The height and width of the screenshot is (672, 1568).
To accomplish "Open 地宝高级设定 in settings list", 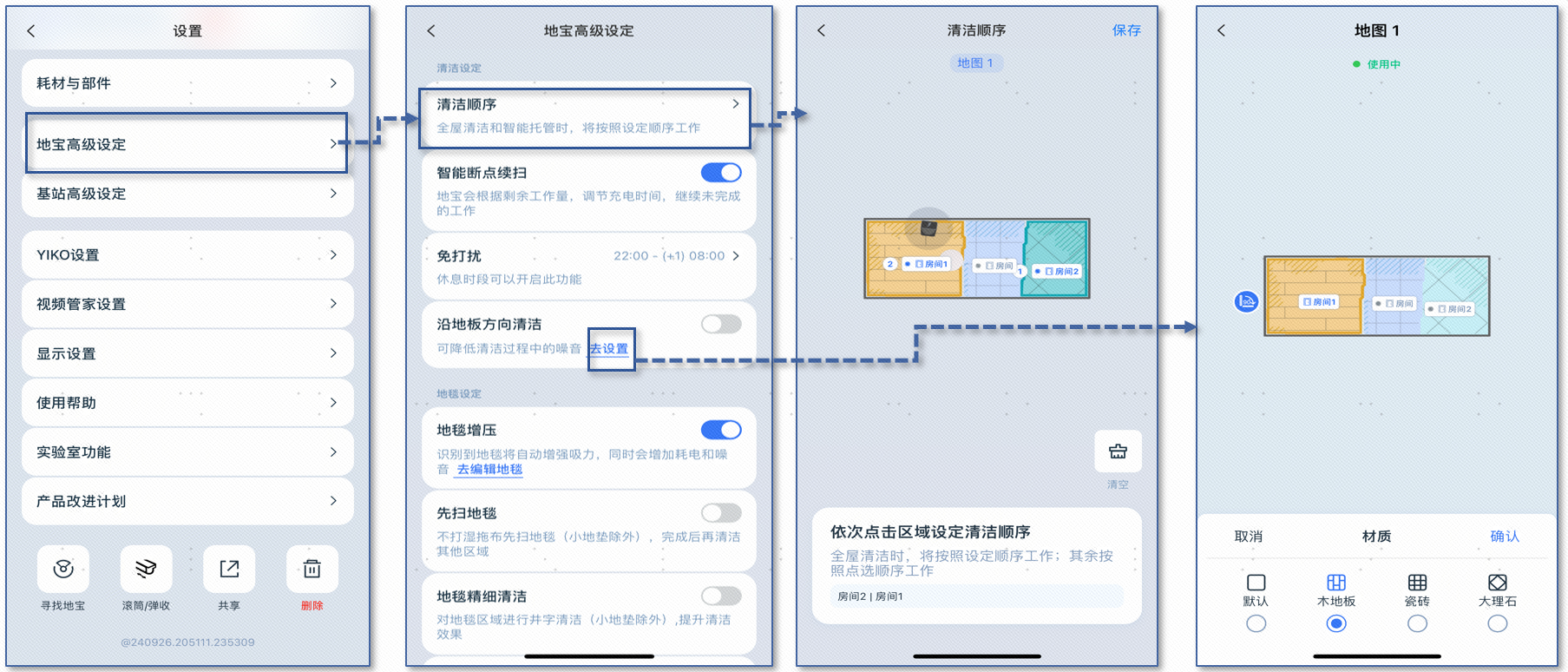I will pyautogui.click(x=187, y=144).
